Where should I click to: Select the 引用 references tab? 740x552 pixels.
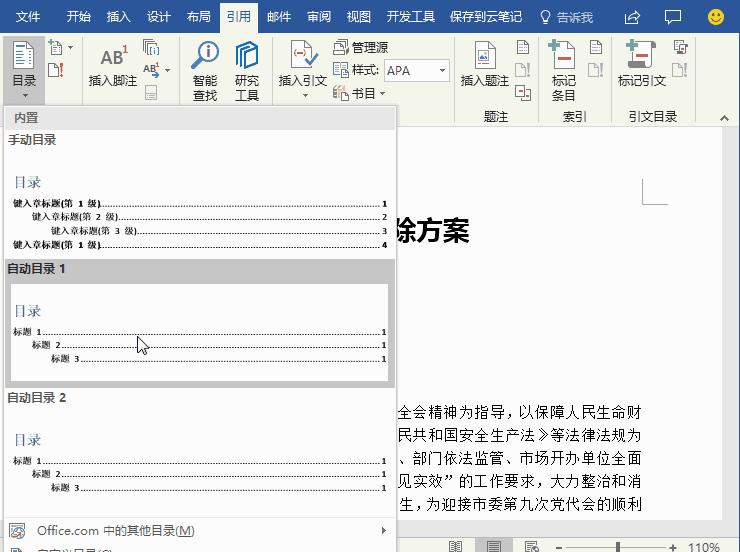pos(239,17)
